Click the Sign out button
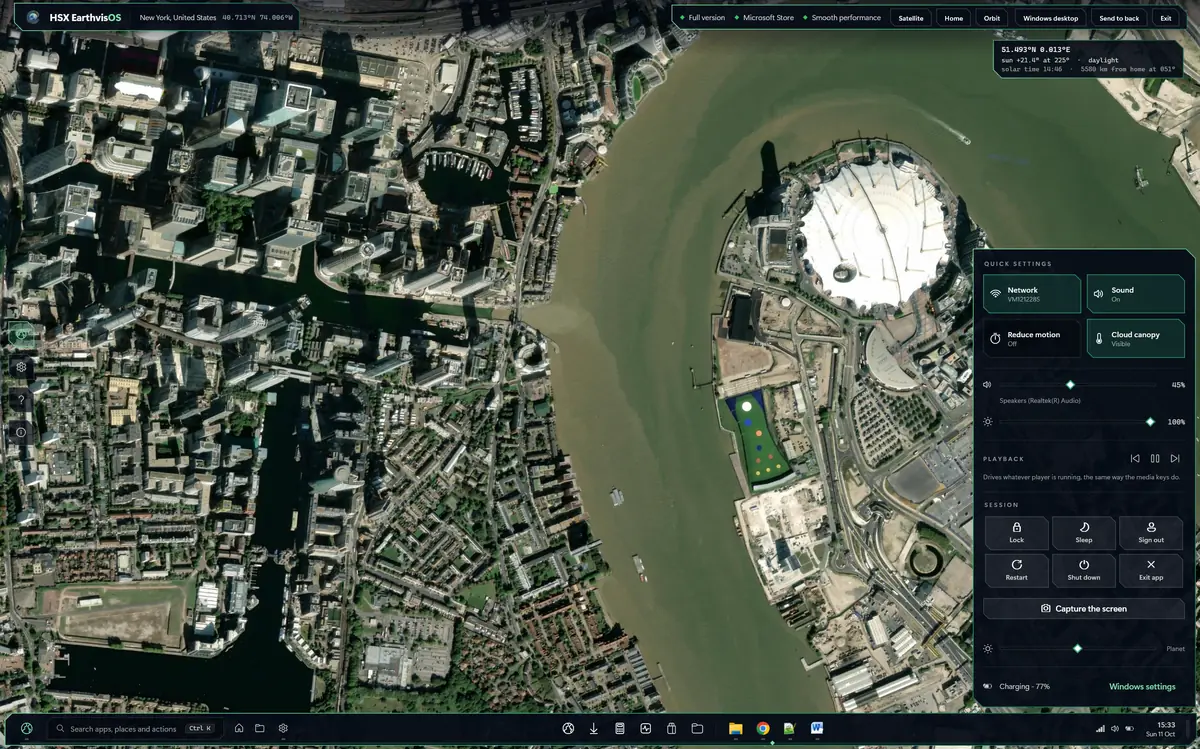The width and height of the screenshot is (1200, 749). [x=1151, y=533]
